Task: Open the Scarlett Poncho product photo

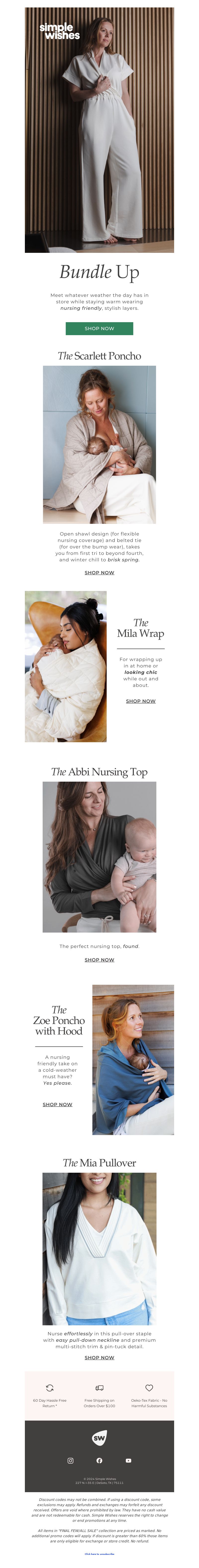Action: pos(99,444)
